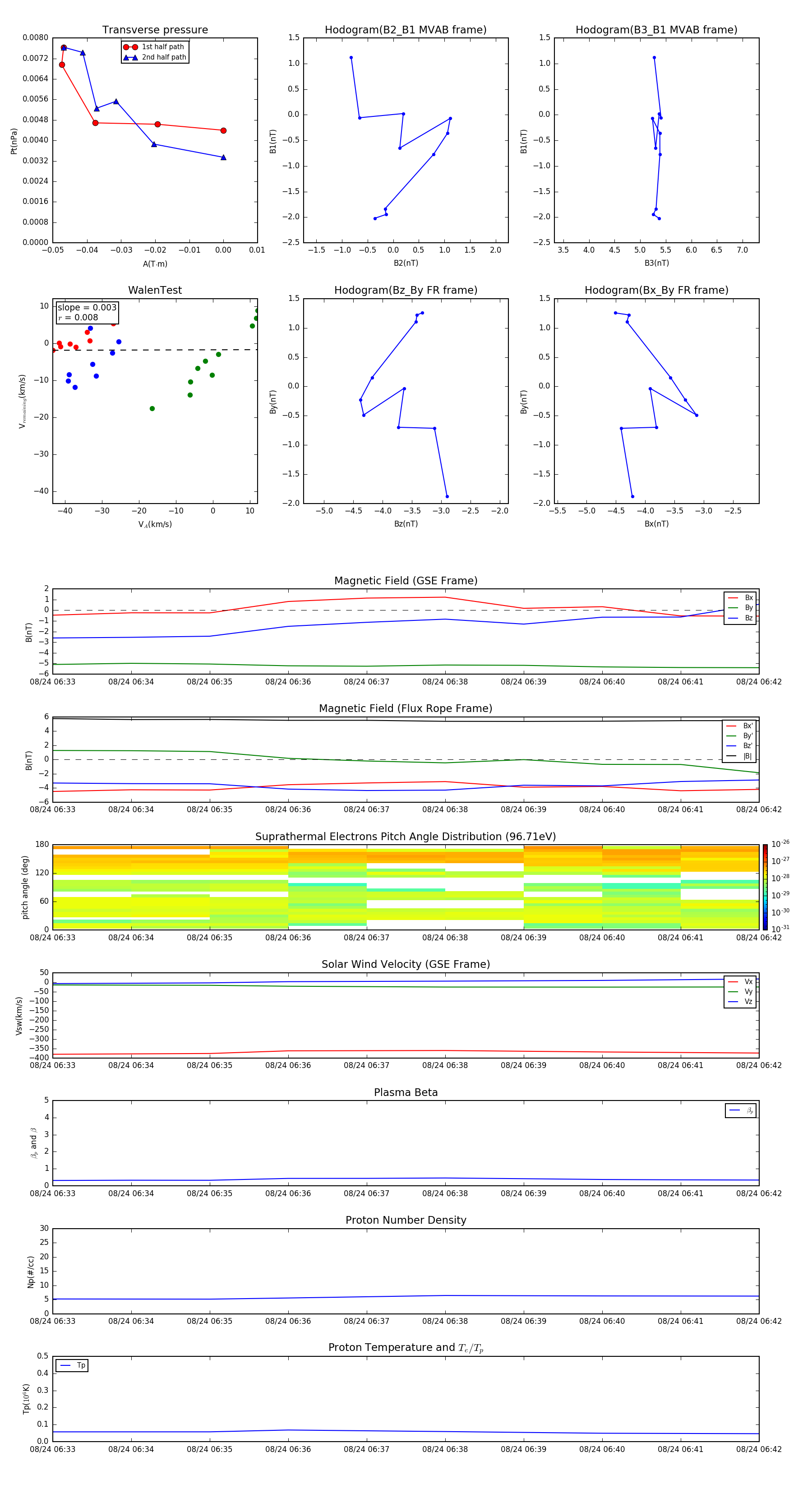The width and height of the screenshot is (812, 1489).
Task: Click the 'Proton Temperature and Te/Tp' title
Action: coord(406,1348)
